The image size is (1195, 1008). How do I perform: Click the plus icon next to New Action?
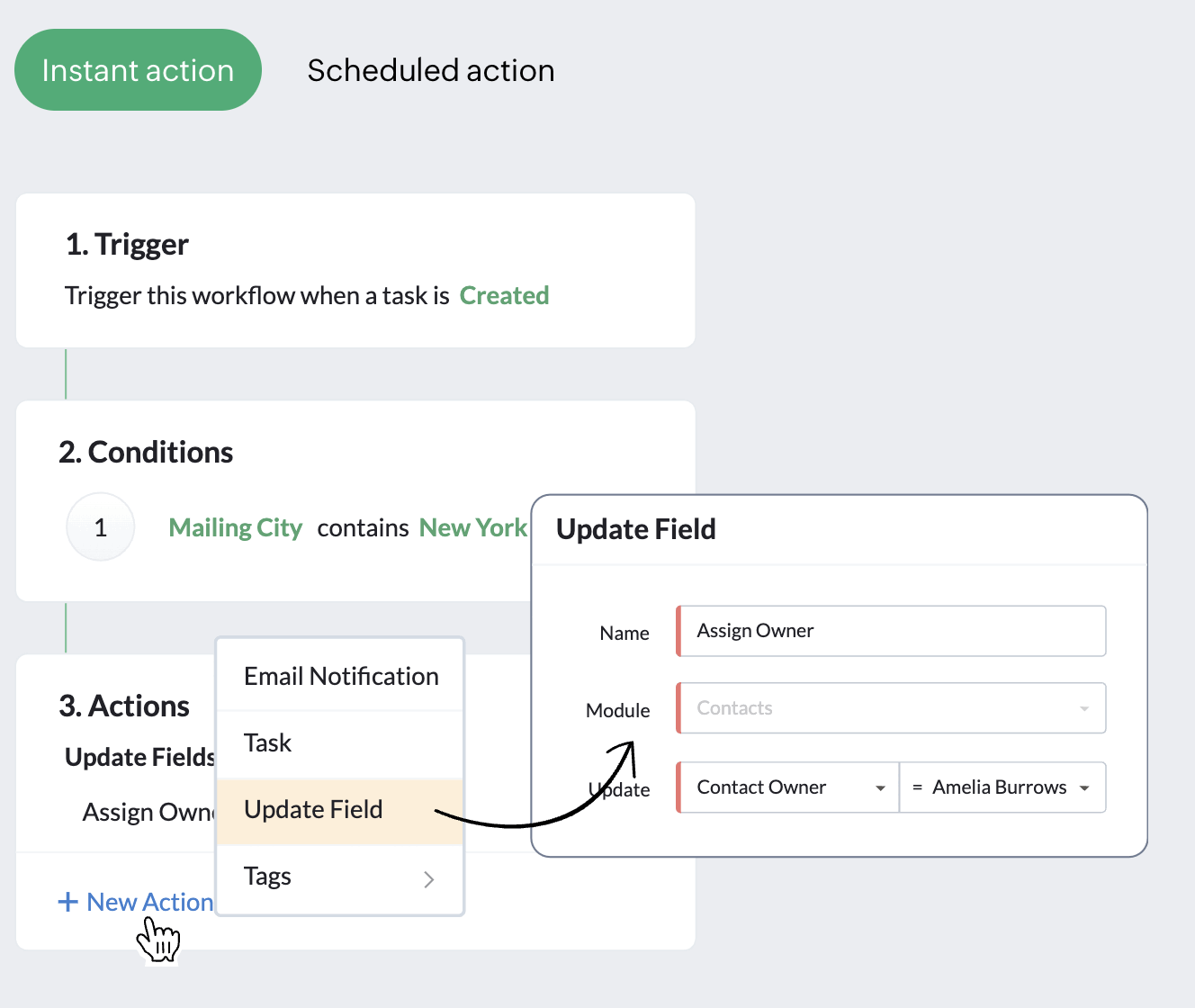(68, 902)
